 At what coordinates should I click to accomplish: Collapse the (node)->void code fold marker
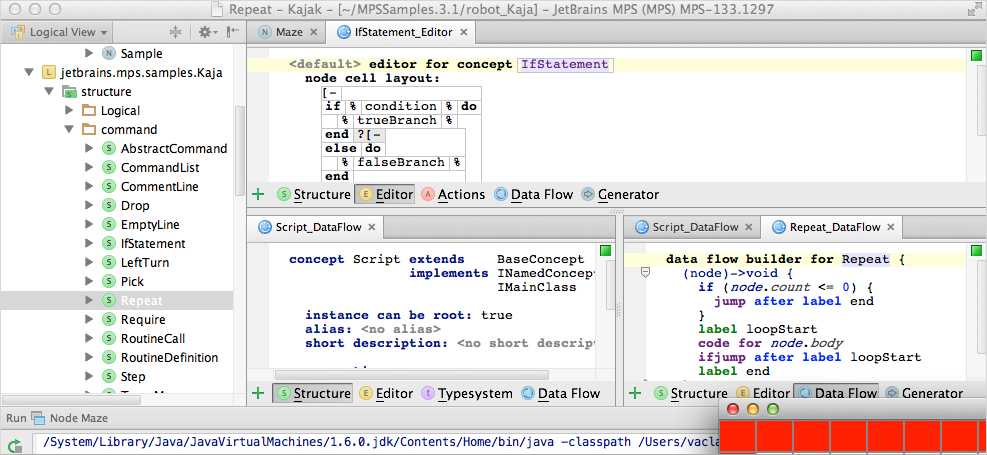tap(645, 272)
